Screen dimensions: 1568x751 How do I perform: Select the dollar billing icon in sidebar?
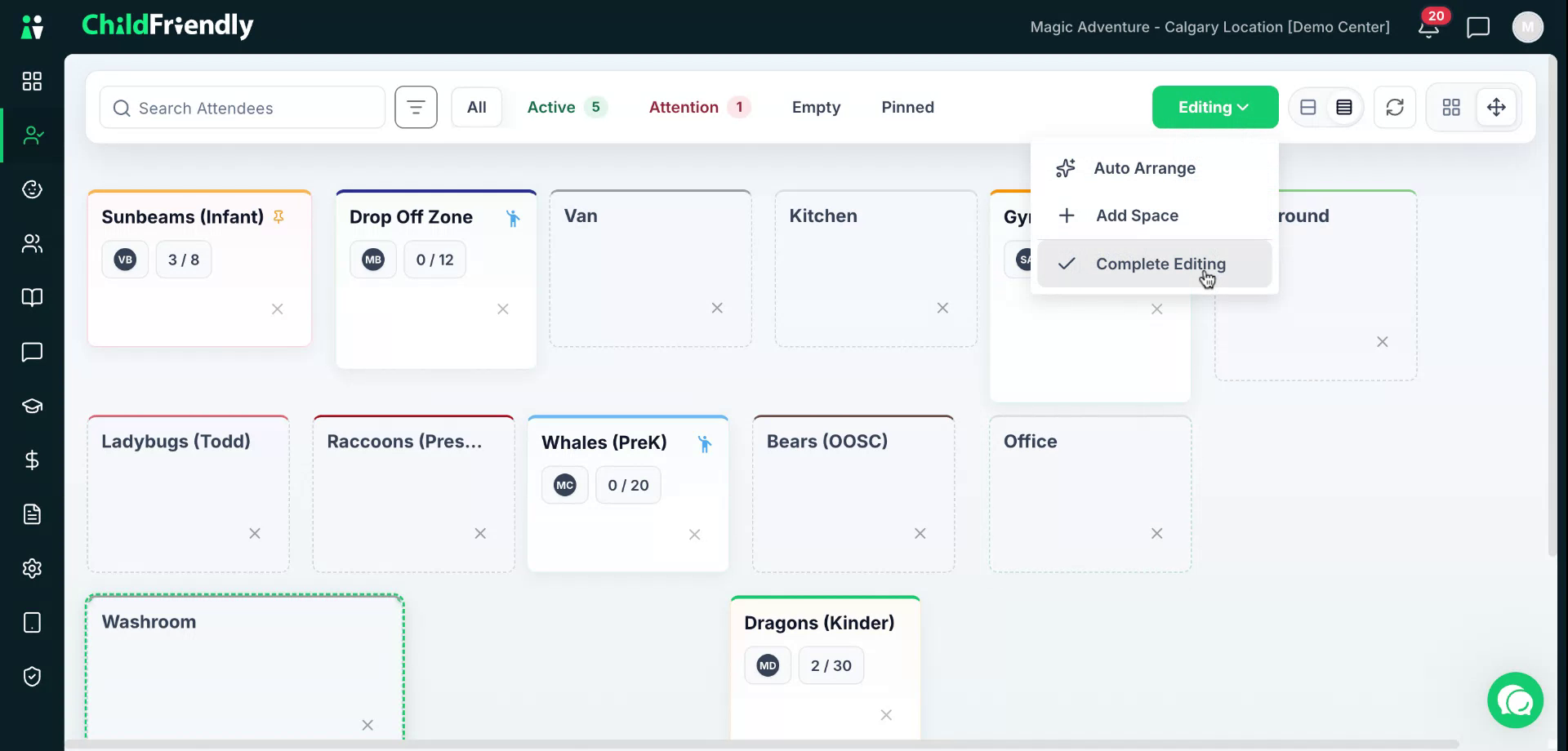32,460
